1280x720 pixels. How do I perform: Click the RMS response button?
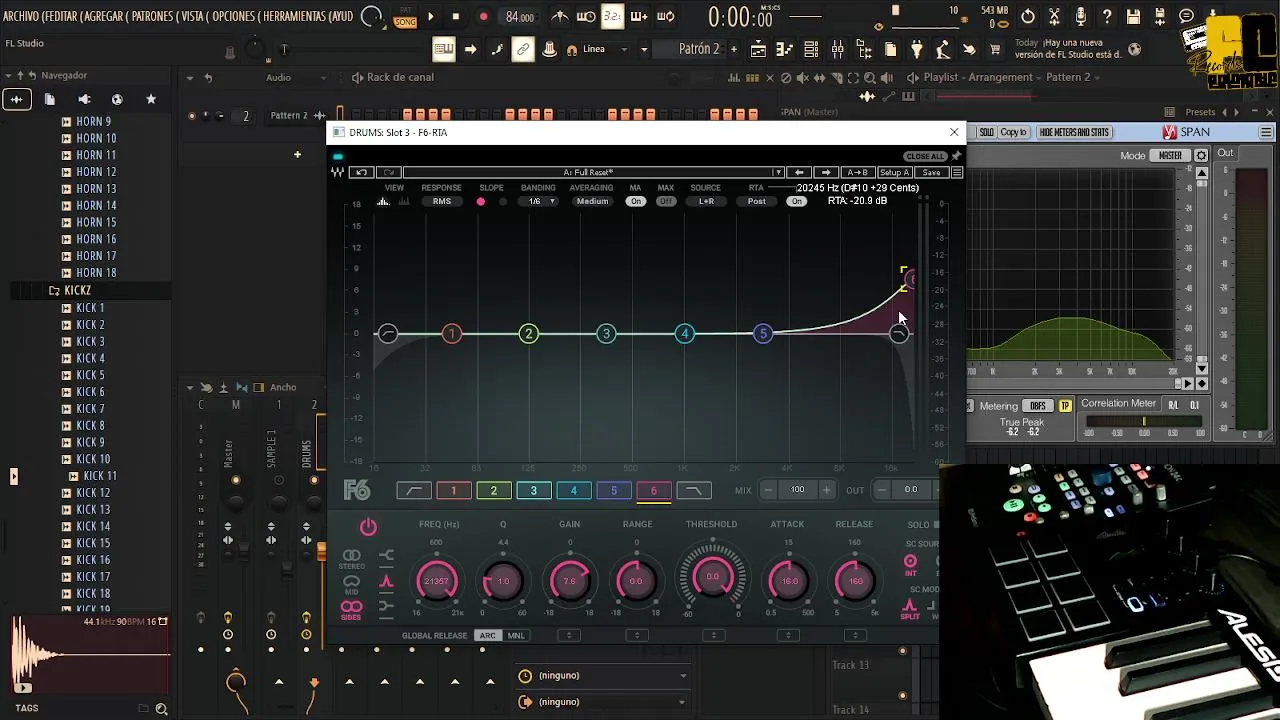(x=442, y=201)
